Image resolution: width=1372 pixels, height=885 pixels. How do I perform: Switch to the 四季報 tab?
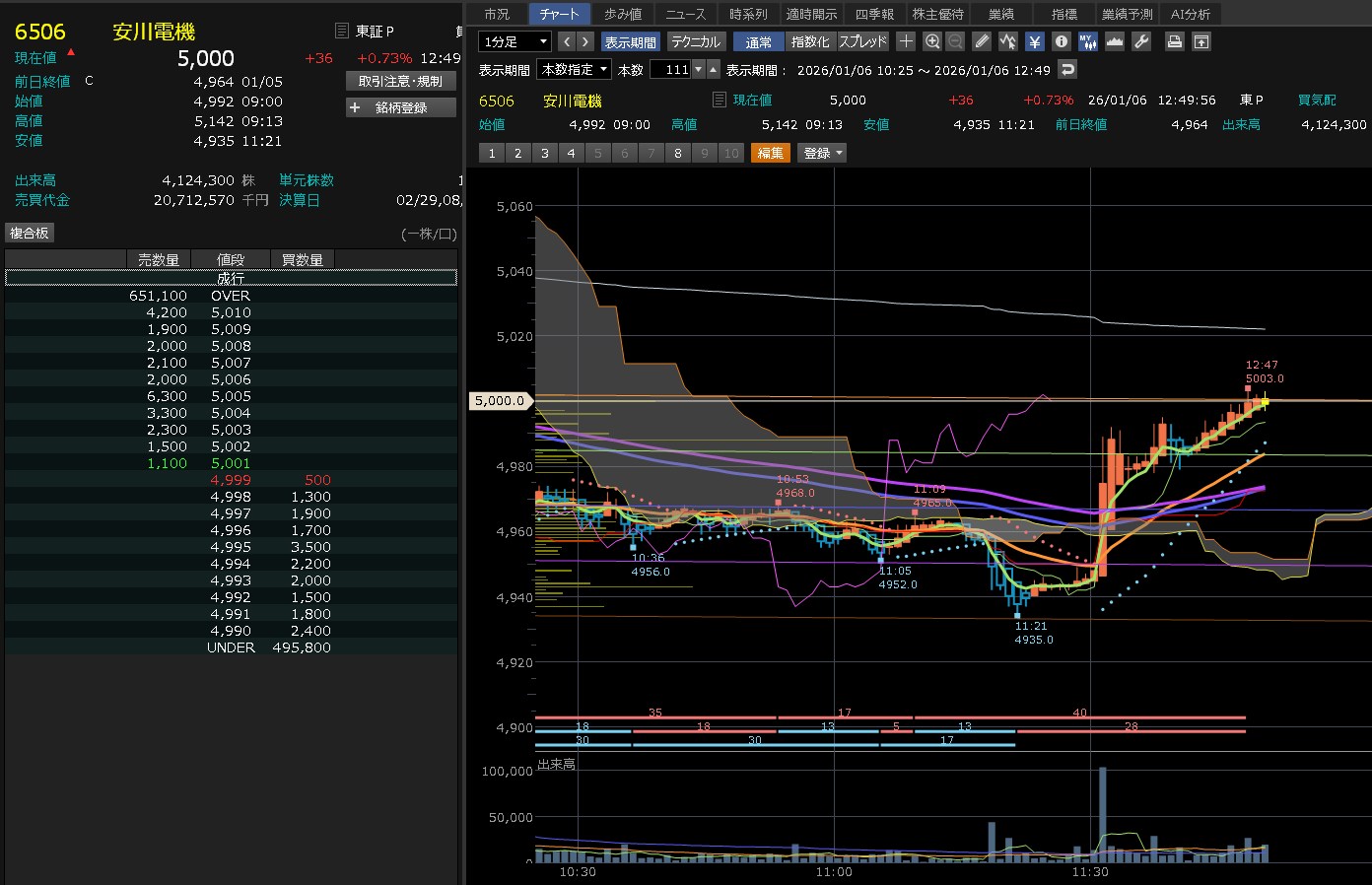tap(873, 14)
